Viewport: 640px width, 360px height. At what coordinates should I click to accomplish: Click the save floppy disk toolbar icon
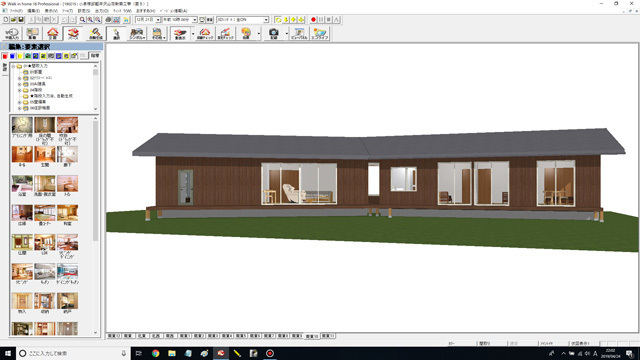[21, 20]
